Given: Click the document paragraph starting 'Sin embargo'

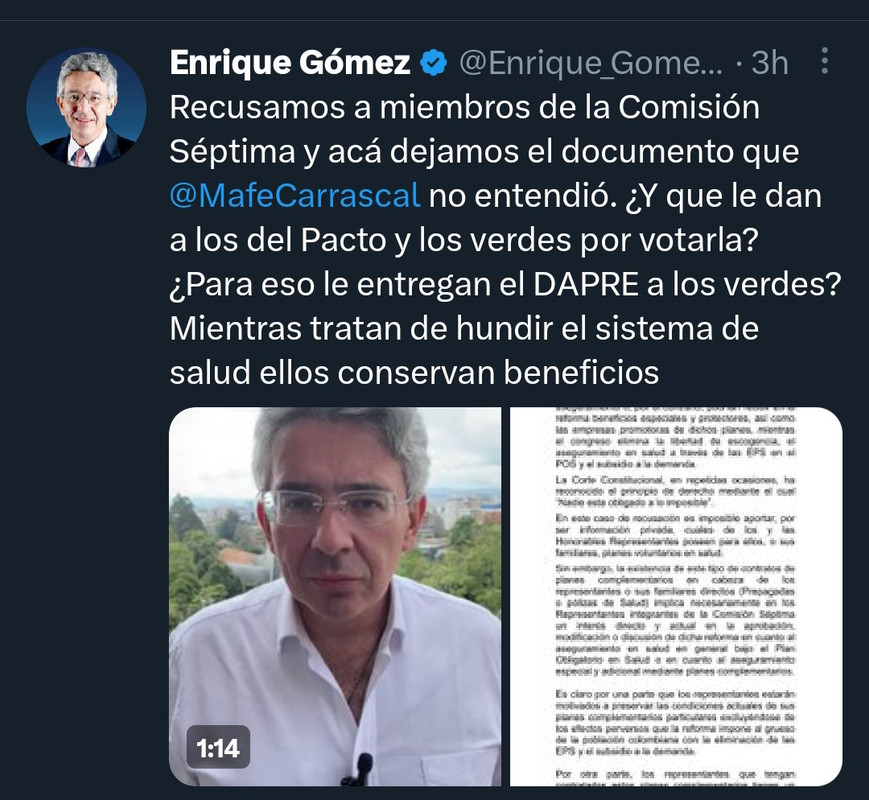Looking at the screenshot, I should (676, 620).
